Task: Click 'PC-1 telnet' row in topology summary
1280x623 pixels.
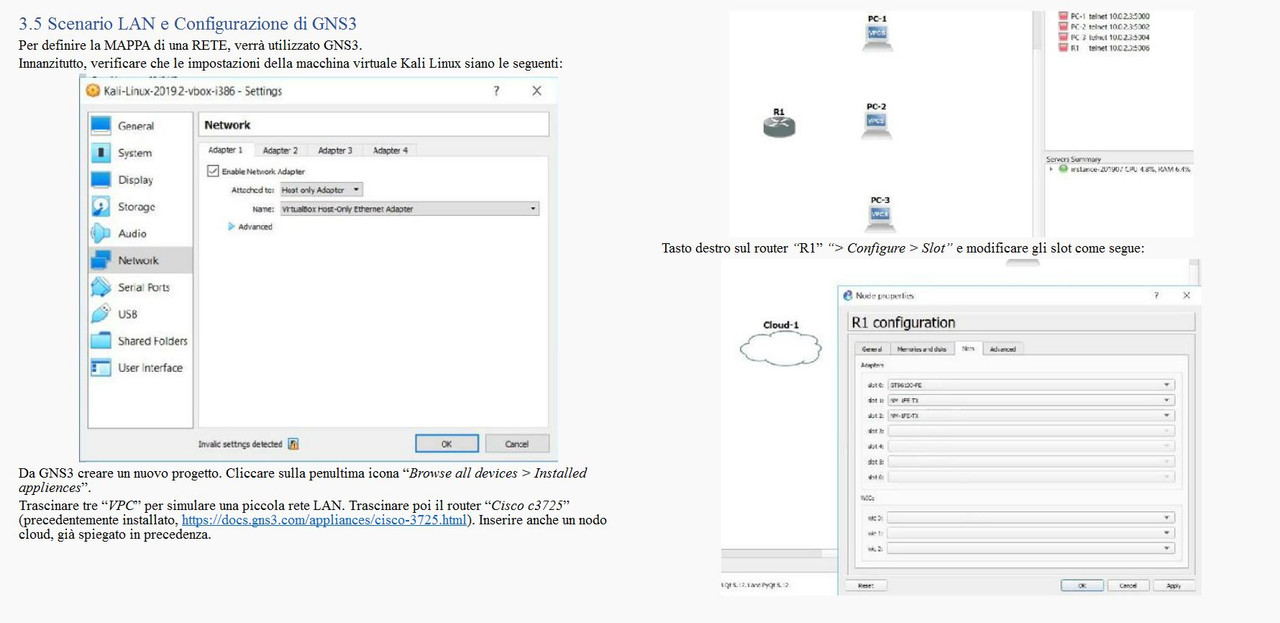Action: click(x=1110, y=17)
